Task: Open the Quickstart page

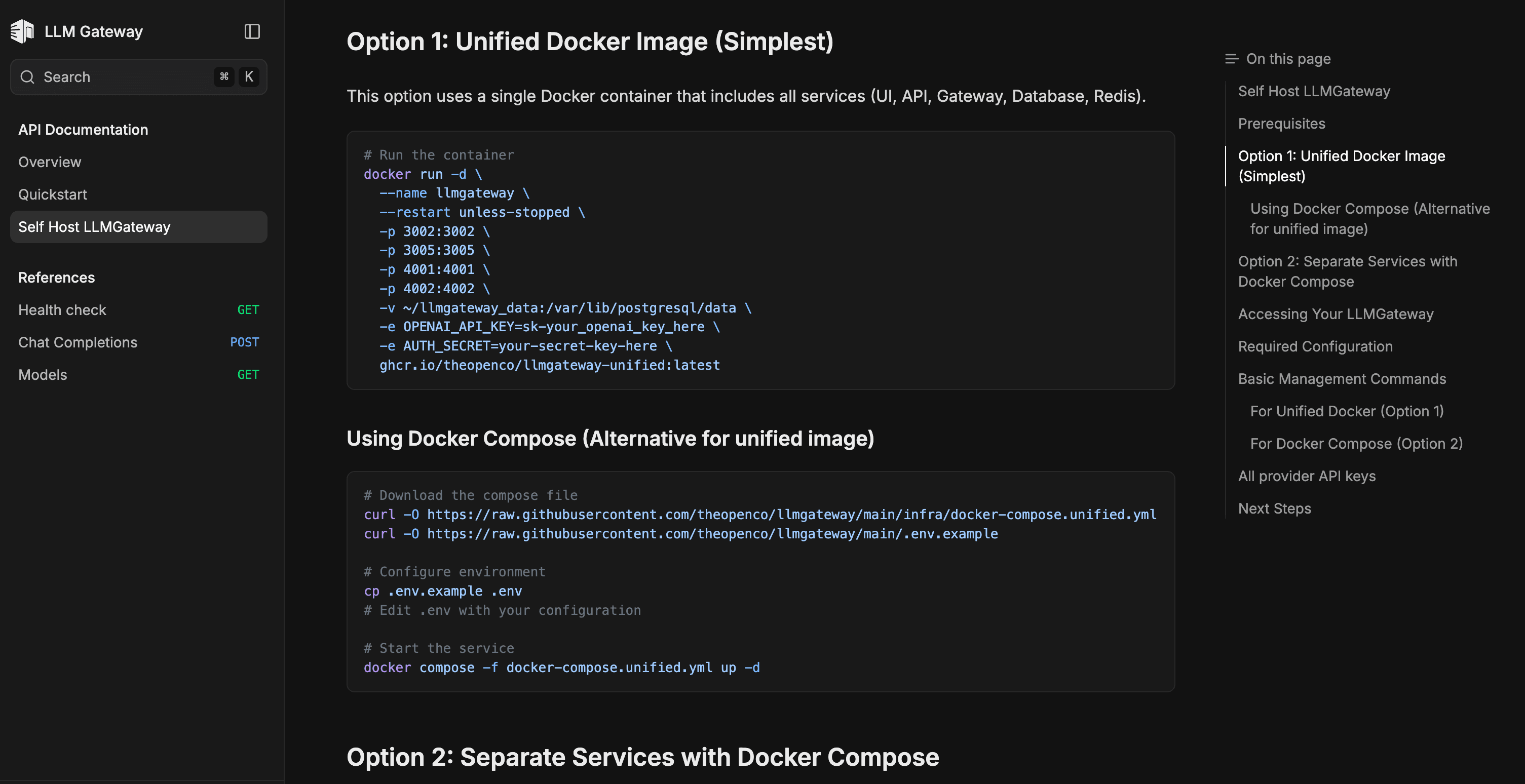Action: click(x=53, y=194)
